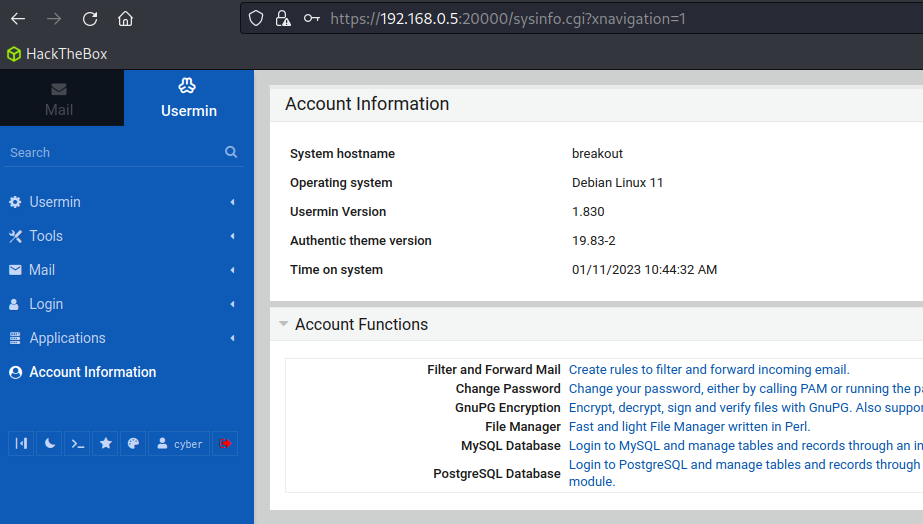Click theme version value '19.83-2'

click(593, 241)
